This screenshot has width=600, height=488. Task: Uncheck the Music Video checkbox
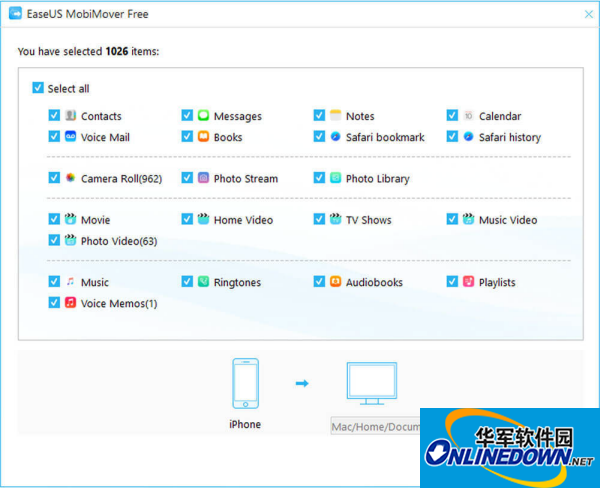[x=452, y=219]
